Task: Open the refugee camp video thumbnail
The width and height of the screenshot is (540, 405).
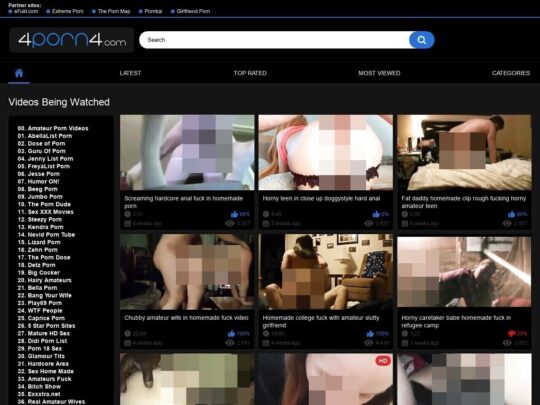Action: coord(464,271)
